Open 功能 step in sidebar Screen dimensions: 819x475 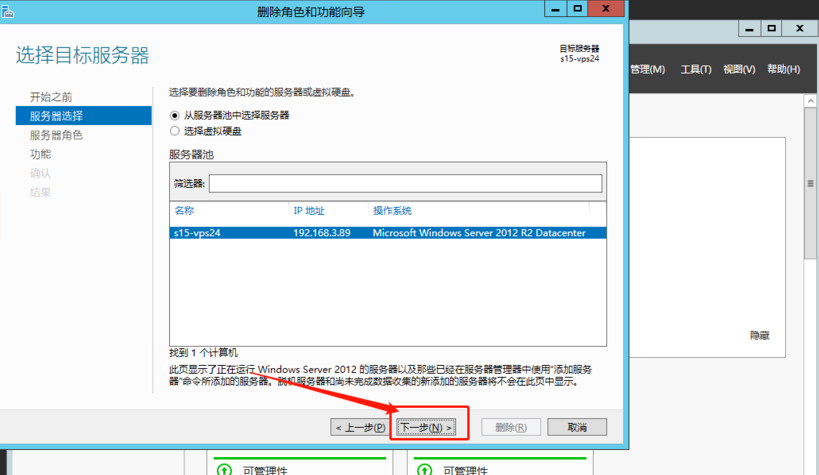pos(40,154)
